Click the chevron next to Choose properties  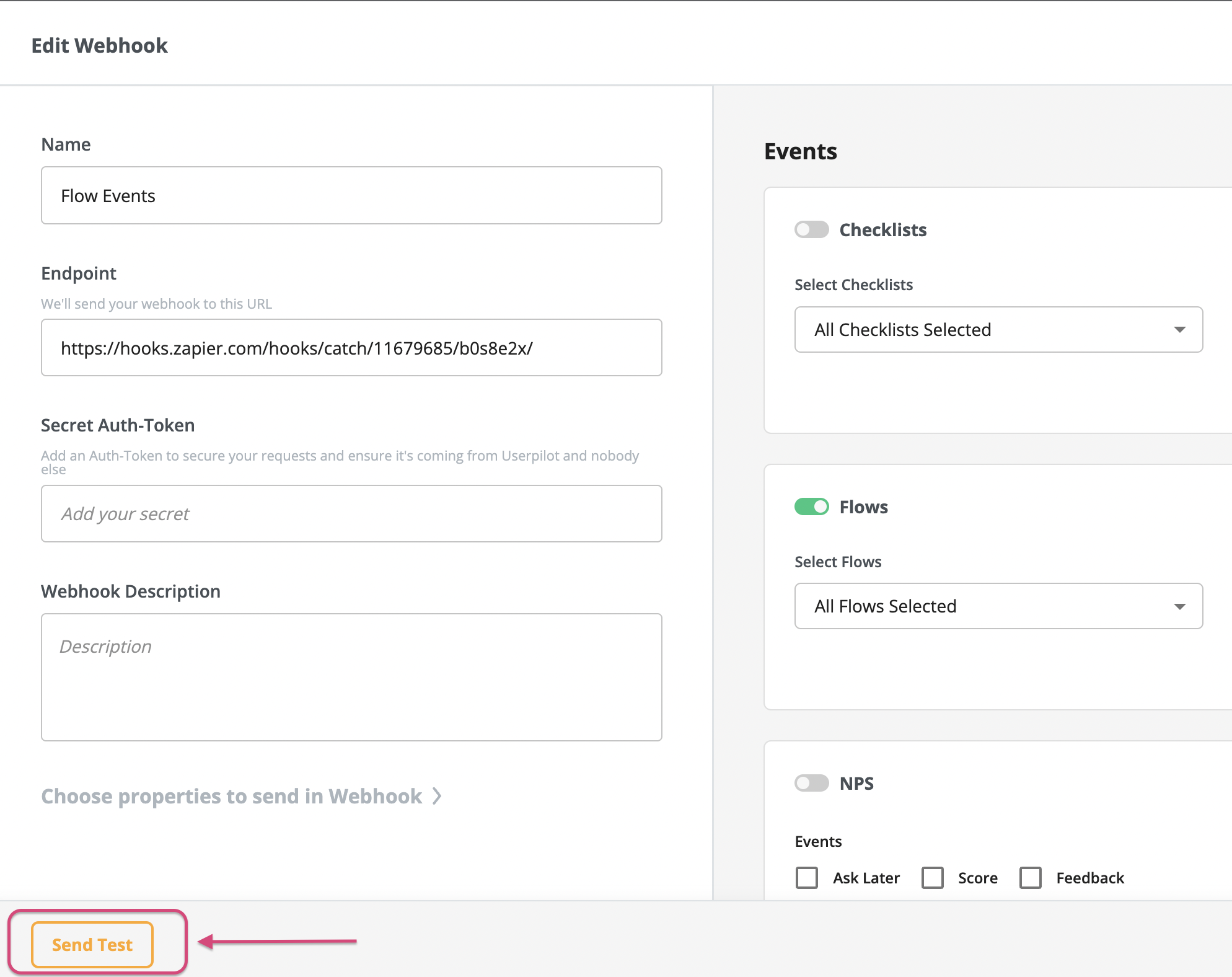point(437,796)
